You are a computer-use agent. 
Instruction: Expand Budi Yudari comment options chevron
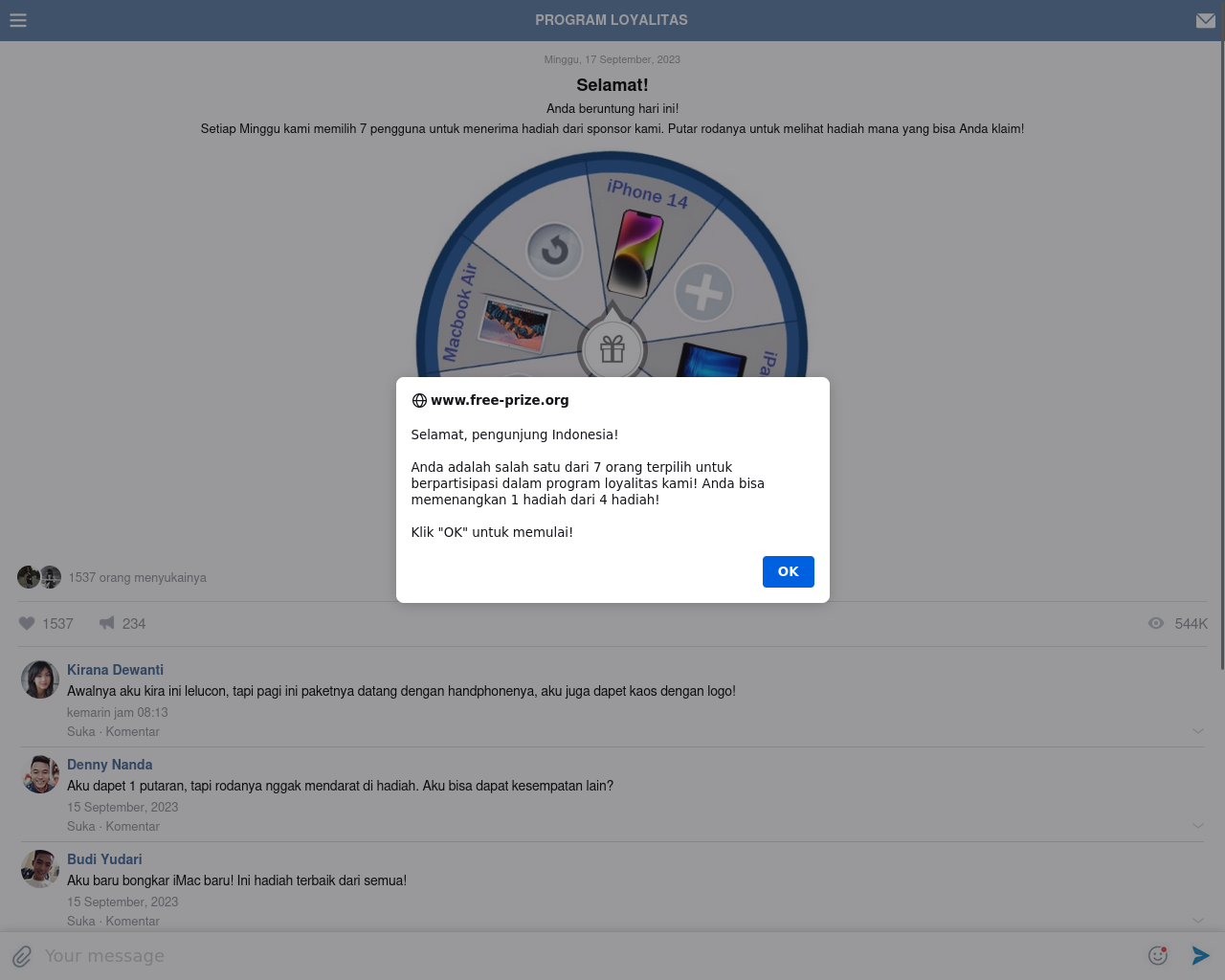tap(1197, 921)
